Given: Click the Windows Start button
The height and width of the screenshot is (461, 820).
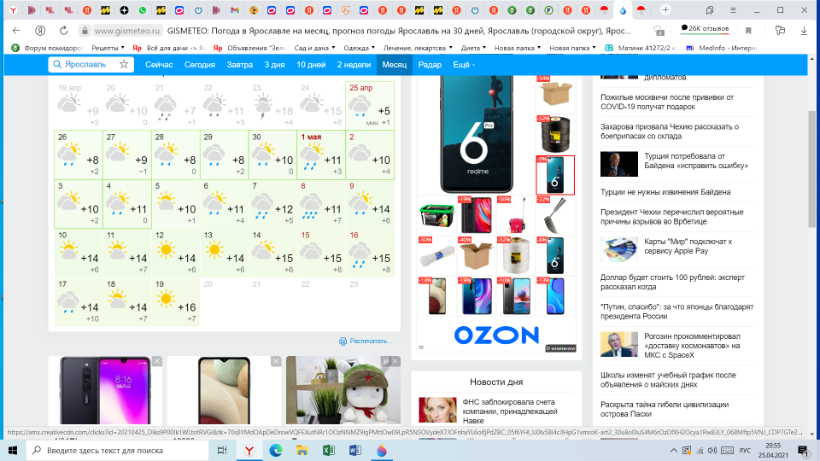Looking at the screenshot, I should (x=11, y=451).
